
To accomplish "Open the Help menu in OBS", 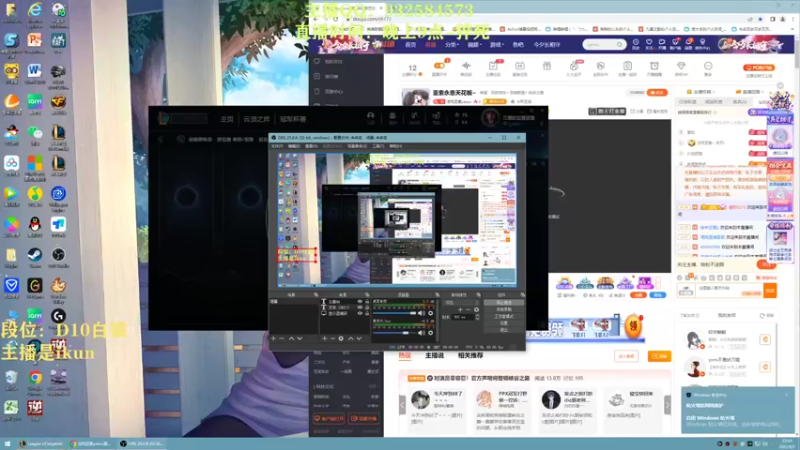I will [x=395, y=146].
